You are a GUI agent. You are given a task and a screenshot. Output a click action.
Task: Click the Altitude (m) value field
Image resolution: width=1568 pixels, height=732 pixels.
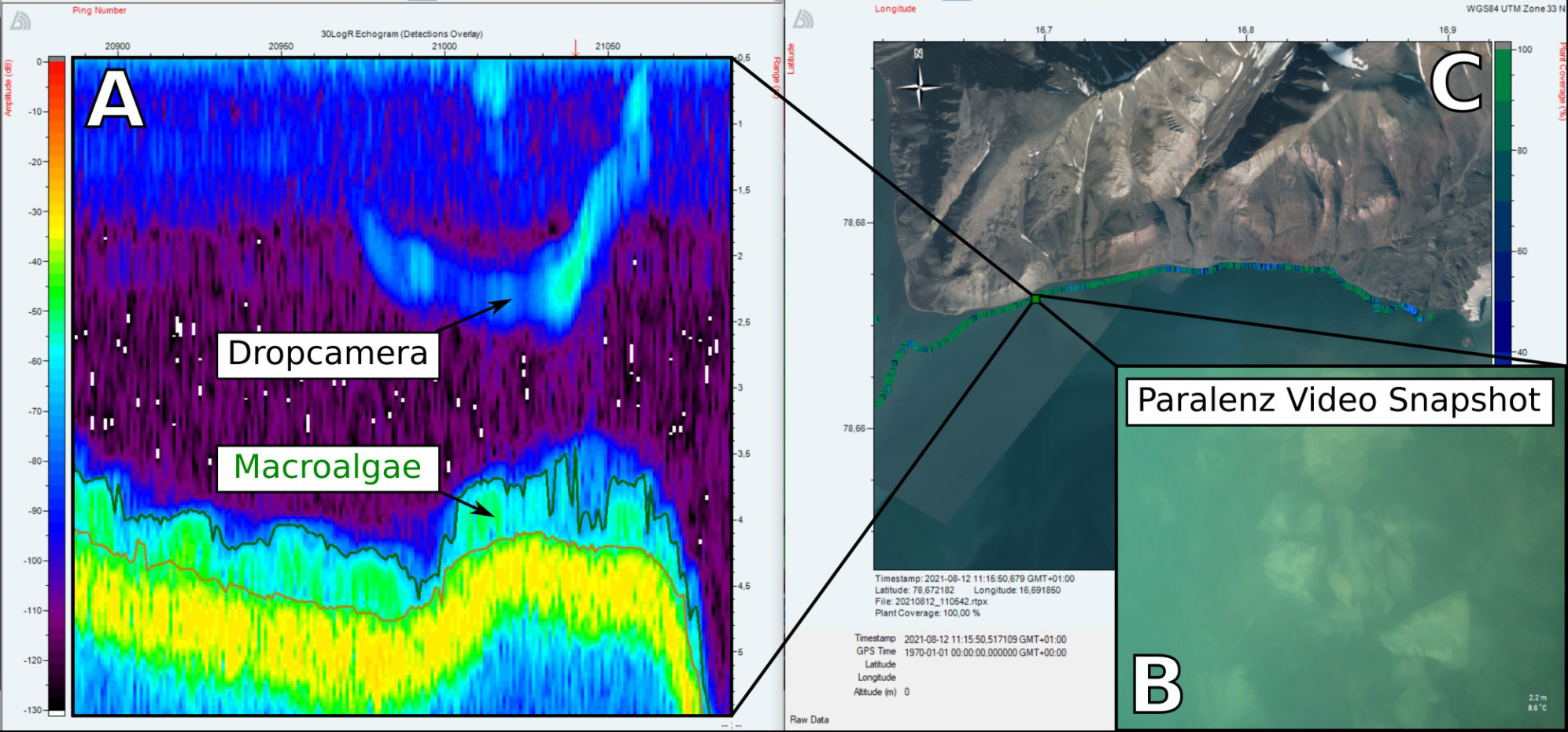[907, 692]
